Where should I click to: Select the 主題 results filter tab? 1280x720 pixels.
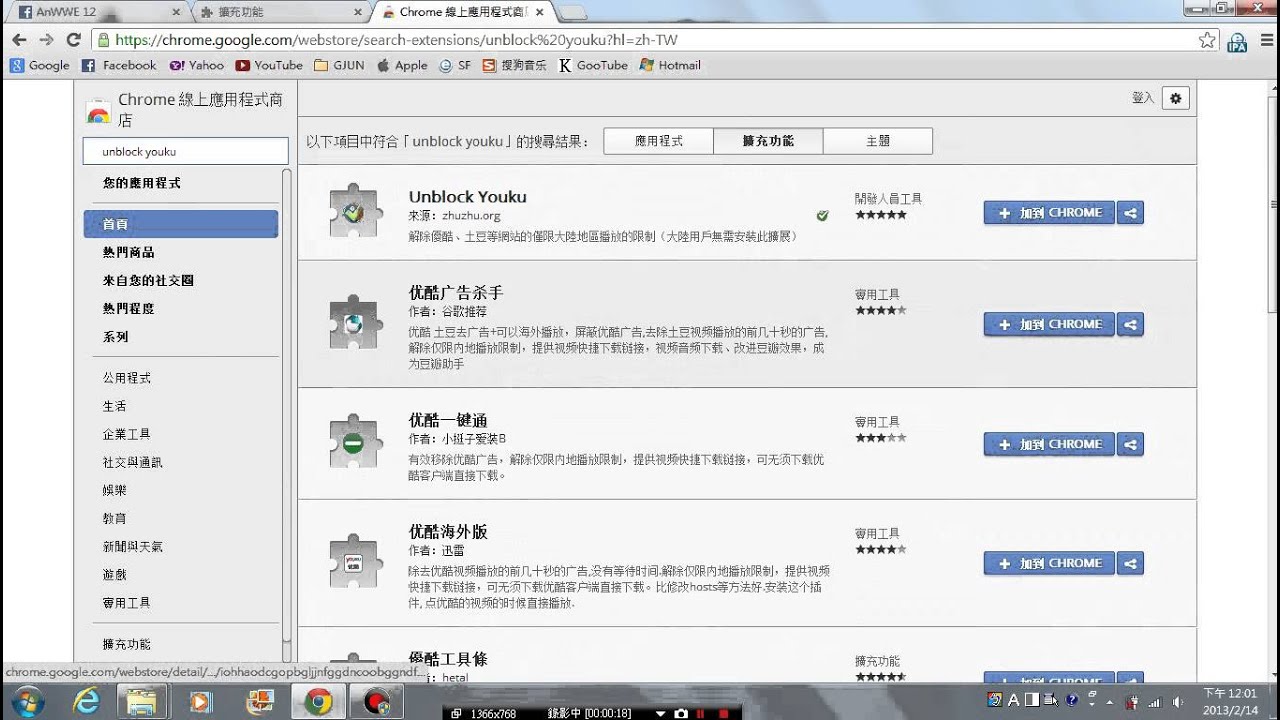878,141
